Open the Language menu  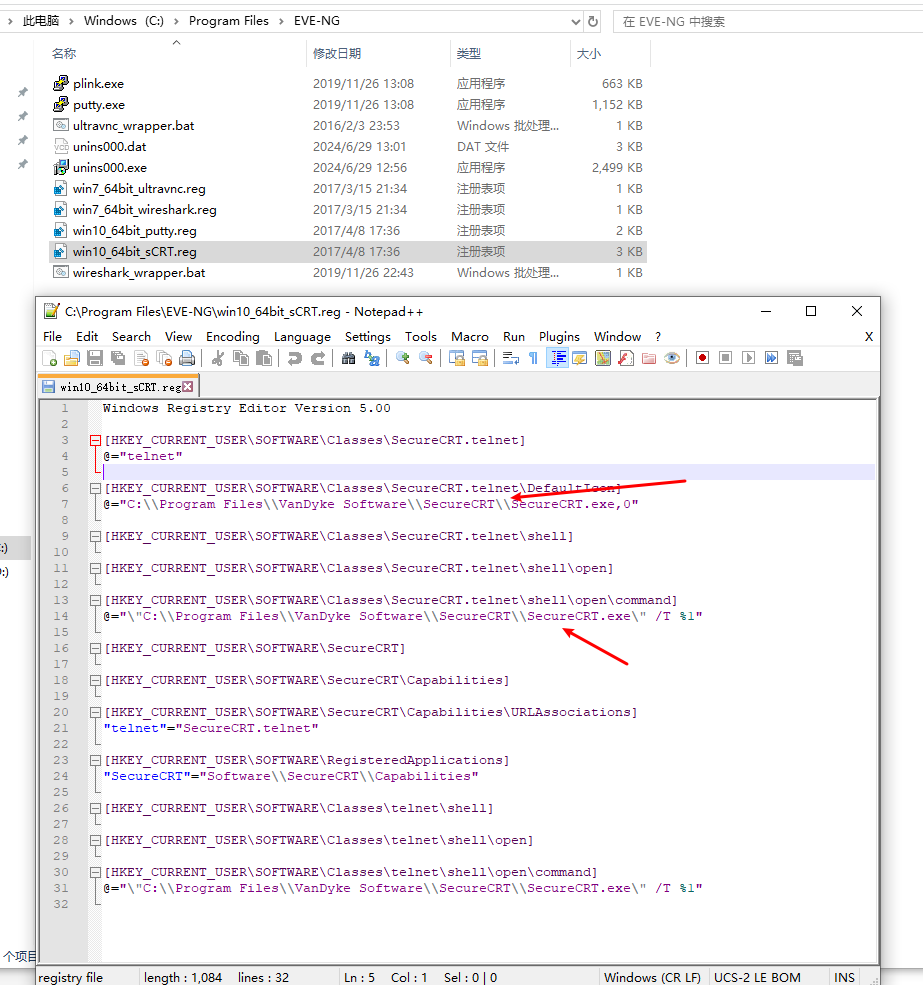click(x=302, y=337)
